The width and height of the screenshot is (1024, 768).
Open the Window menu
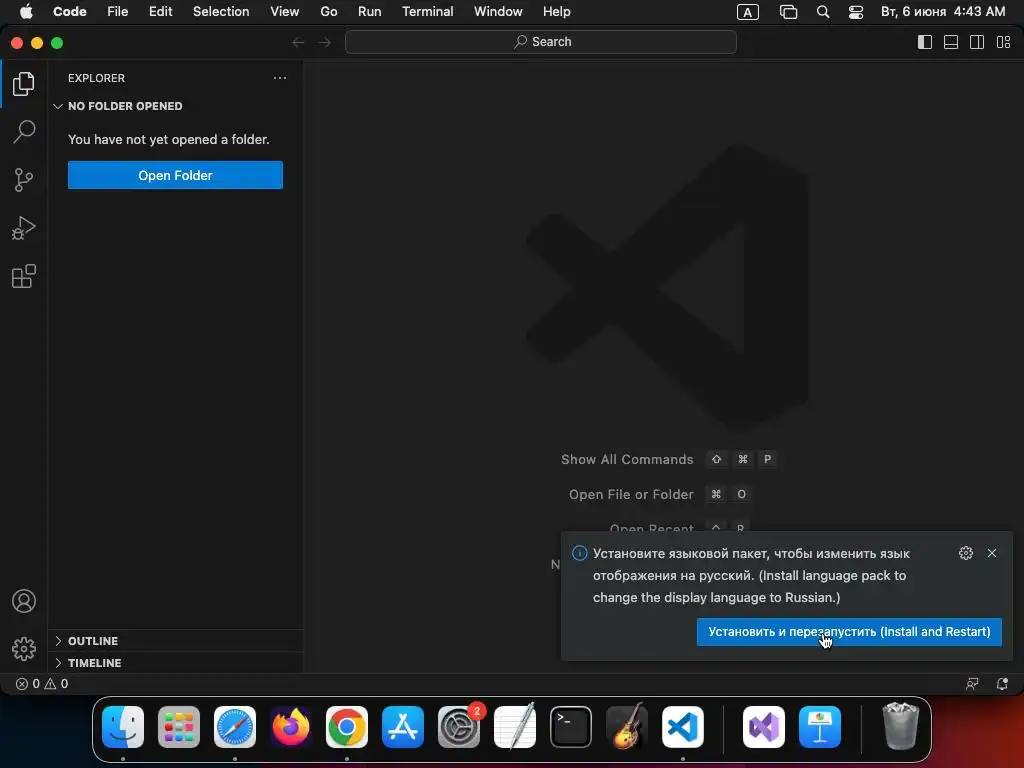tap(498, 12)
